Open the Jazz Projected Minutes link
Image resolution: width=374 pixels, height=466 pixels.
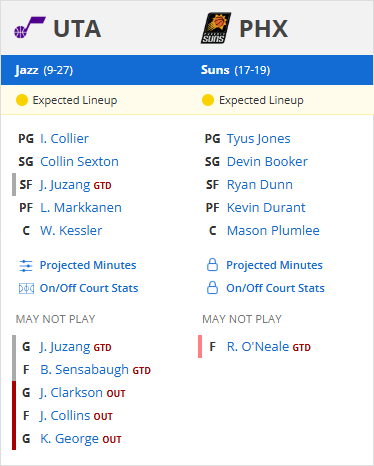88,265
